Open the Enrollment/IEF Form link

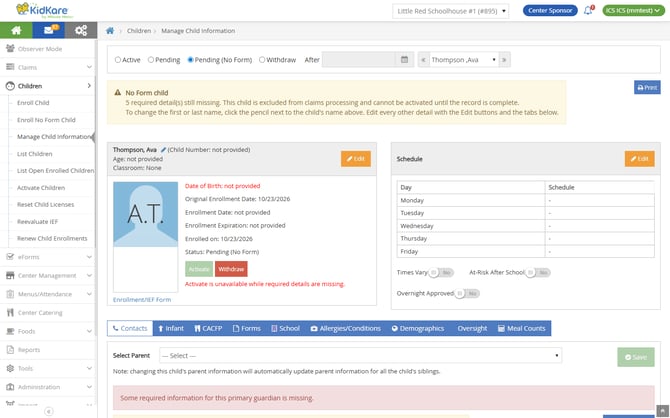coord(142,300)
